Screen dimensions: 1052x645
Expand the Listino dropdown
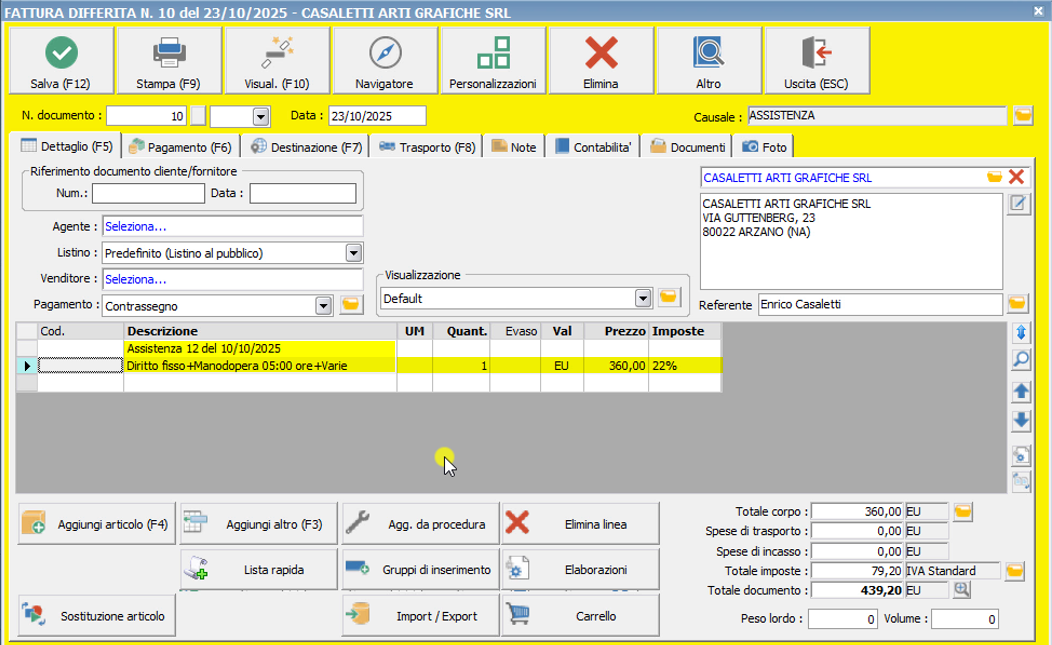(x=353, y=253)
